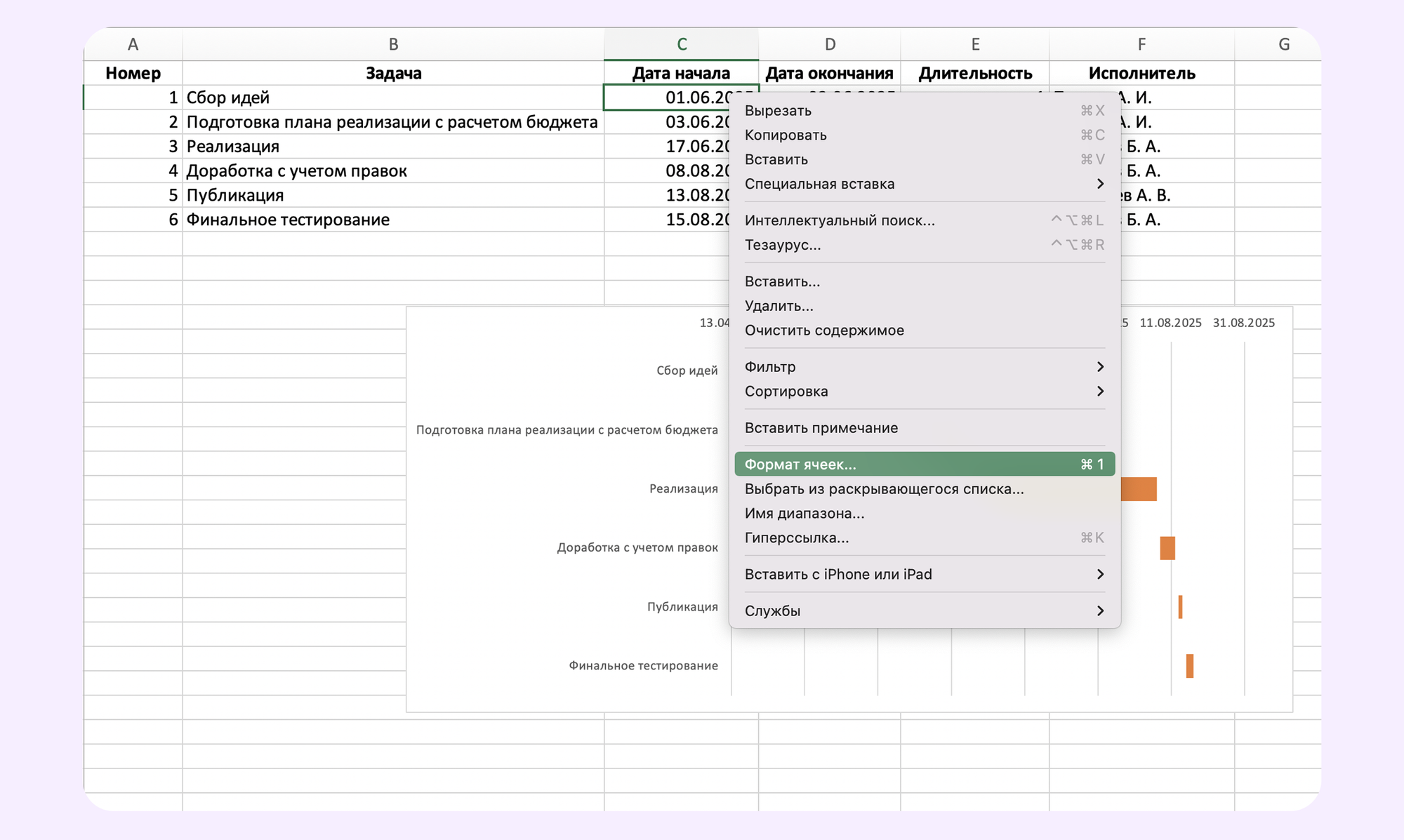
Task: Click chart label Финальное тестирование
Action: pos(643,665)
